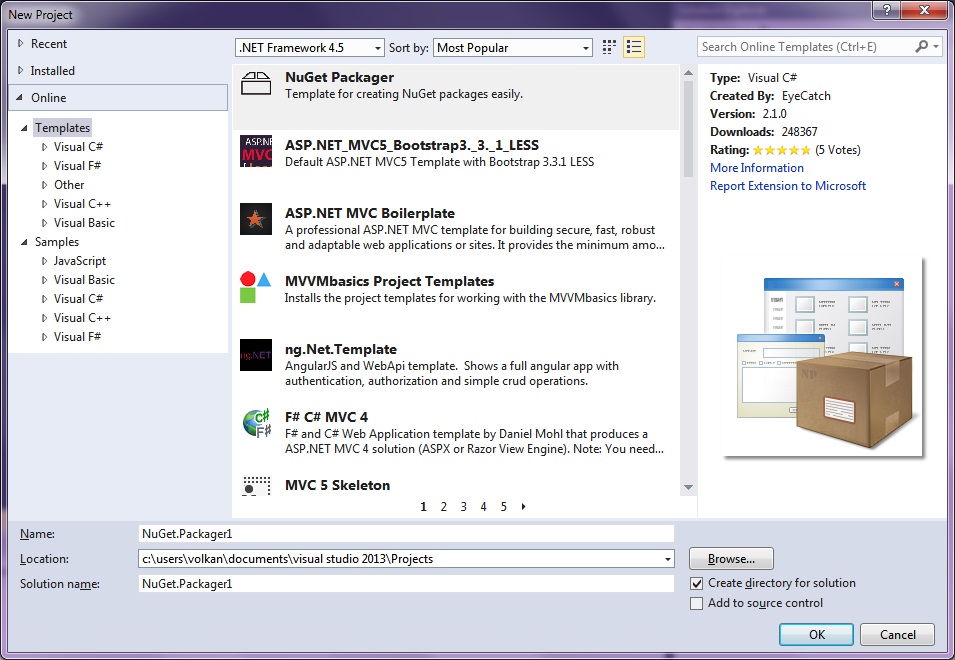This screenshot has height=660, width=955.
Task: Open the More Information link
Action: [756, 167]
